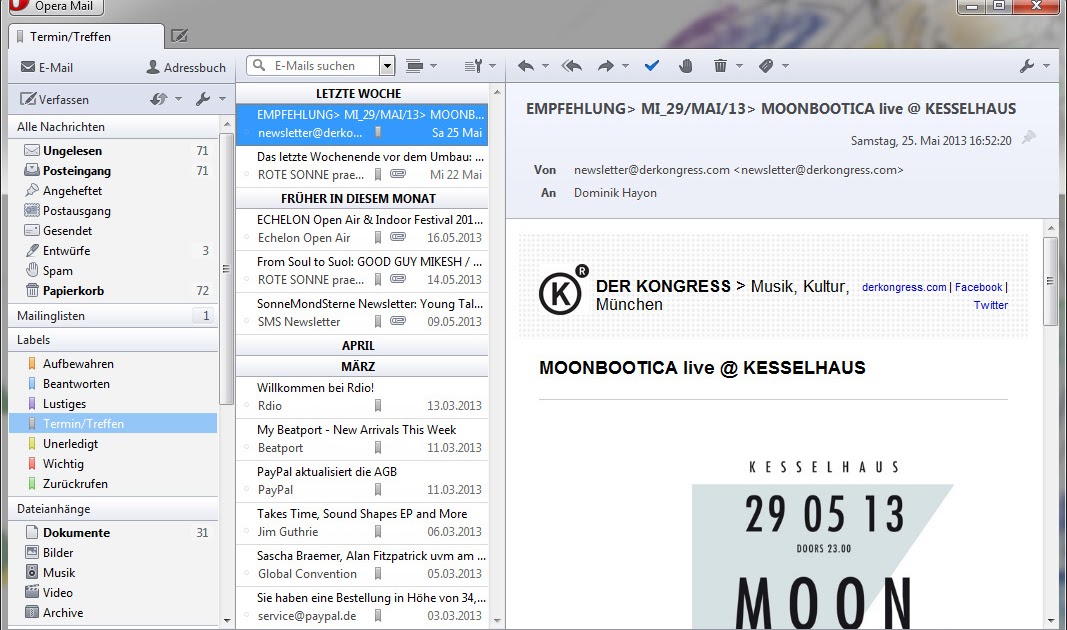
Task: Collapse the Labels section header
Action: (113, 339)
